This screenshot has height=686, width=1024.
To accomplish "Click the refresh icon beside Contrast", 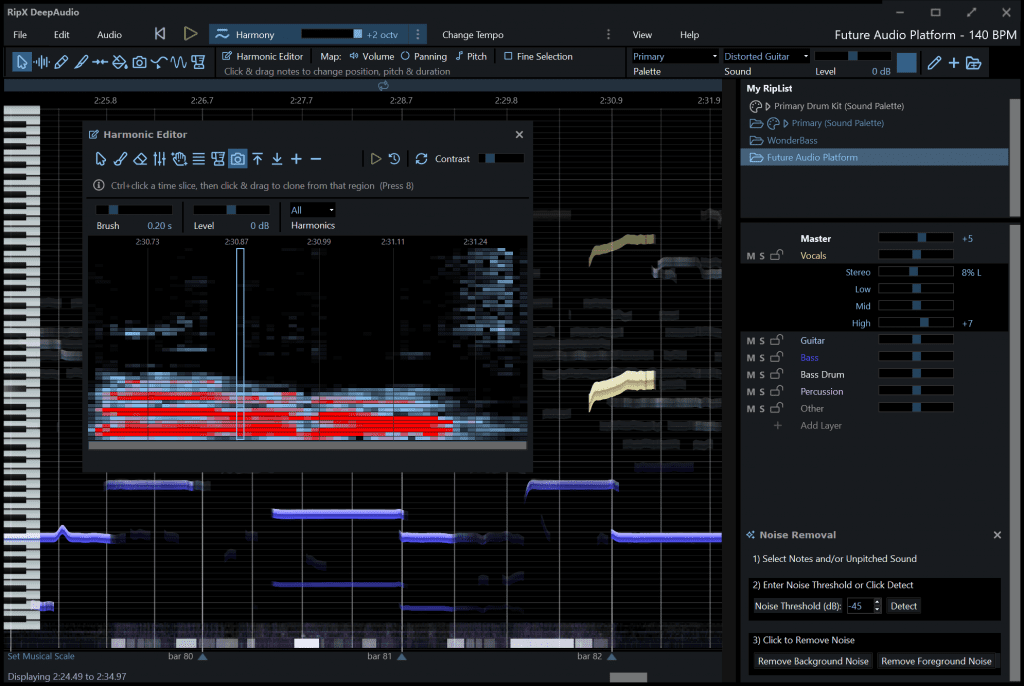I will point(421,159).
